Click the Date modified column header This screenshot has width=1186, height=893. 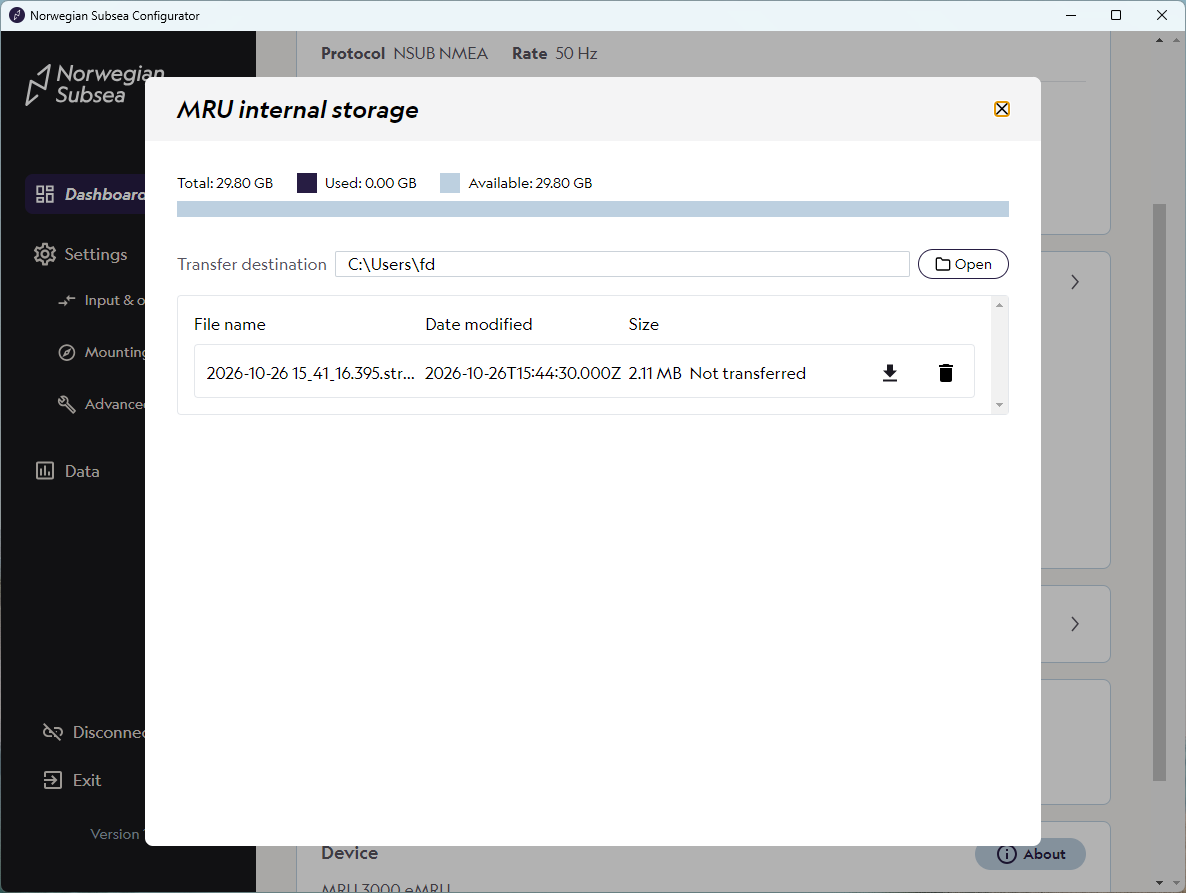[x=479, y=324]
